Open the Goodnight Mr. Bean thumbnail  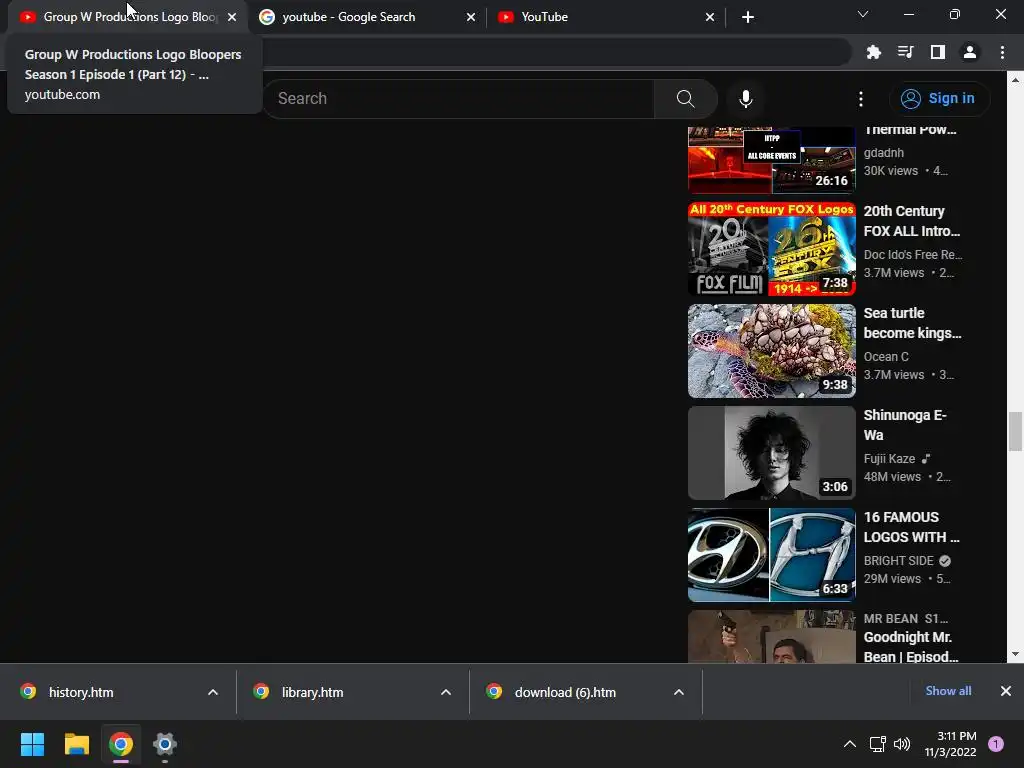pyautogui.click(x=771, y=637)
